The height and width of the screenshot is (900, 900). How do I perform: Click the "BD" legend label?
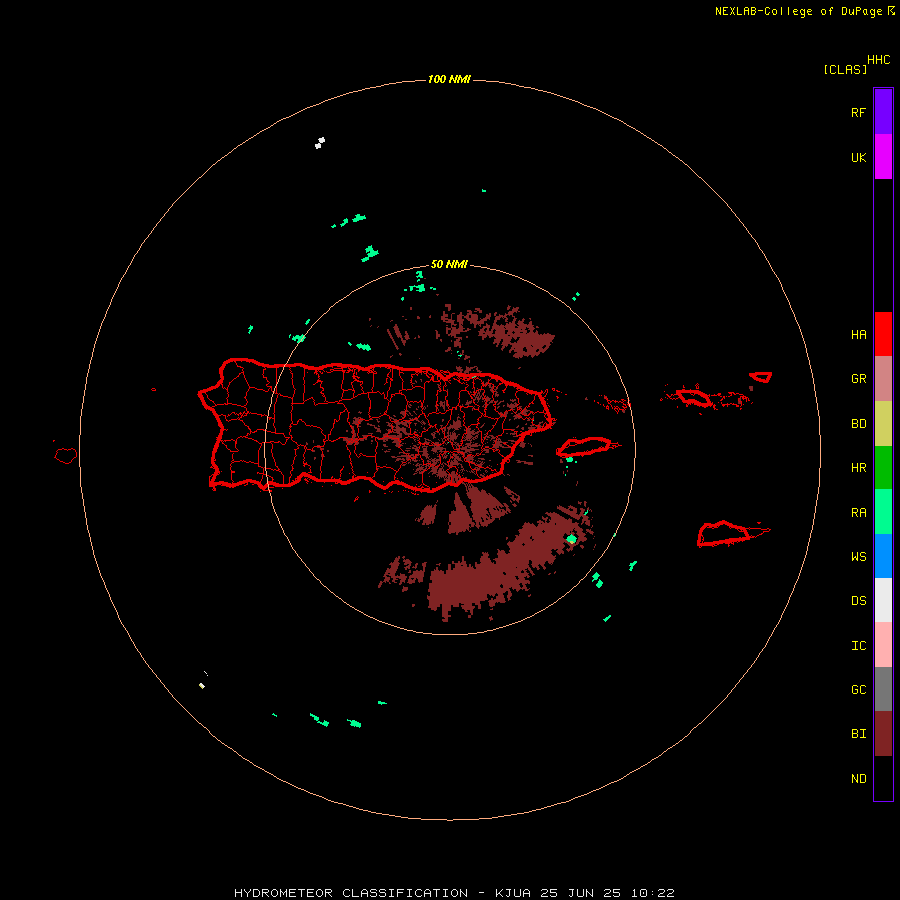tap(858, 424)
